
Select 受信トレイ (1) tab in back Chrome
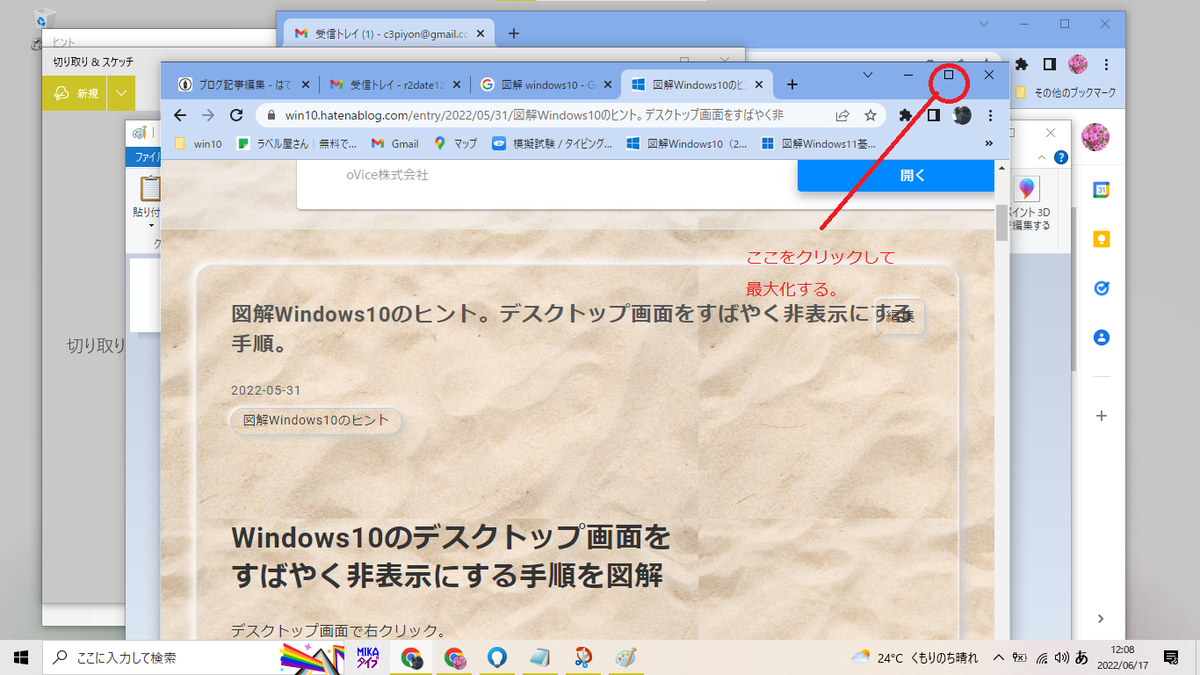(390, 33)
